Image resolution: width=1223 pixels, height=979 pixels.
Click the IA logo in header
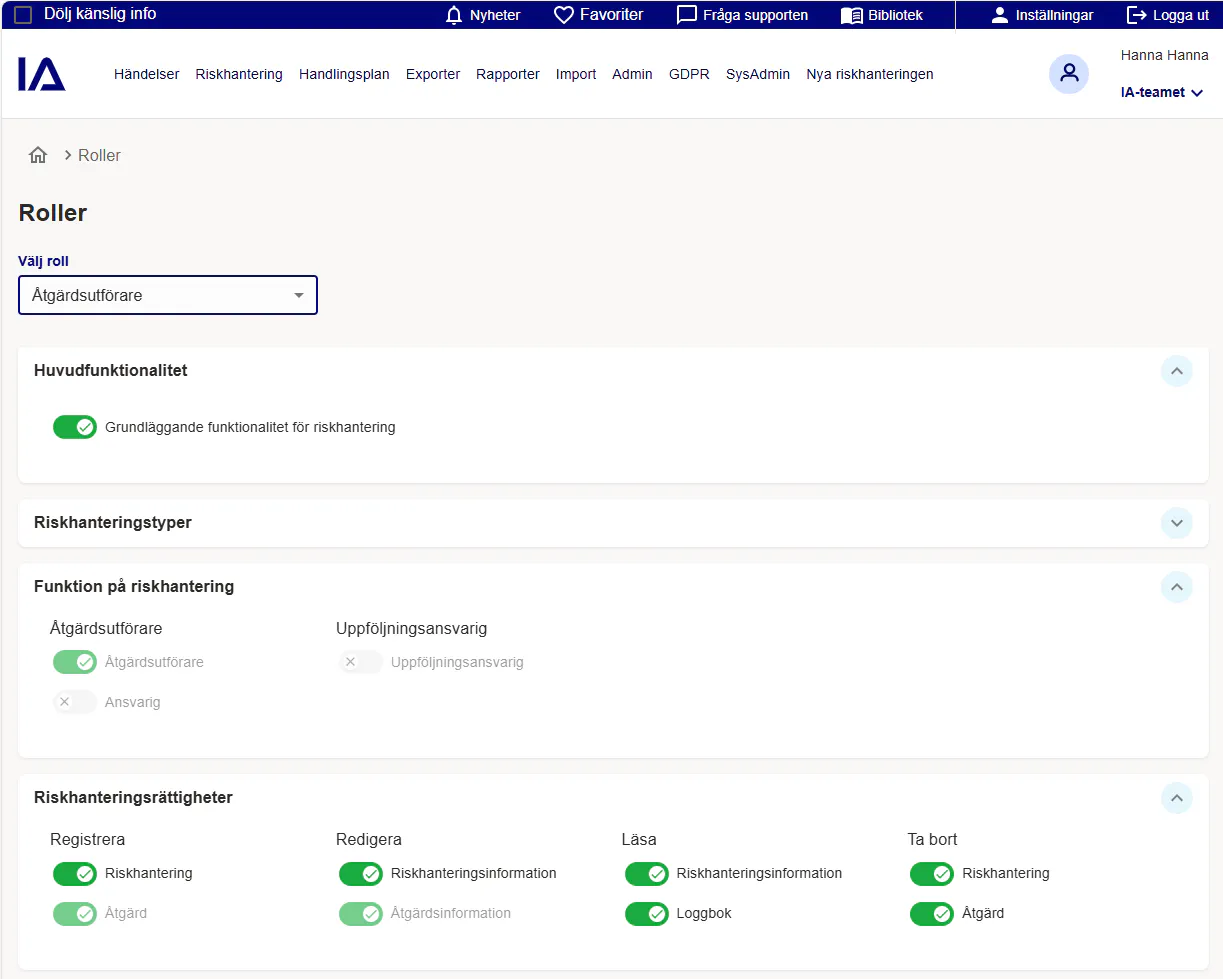click(41, 75)
